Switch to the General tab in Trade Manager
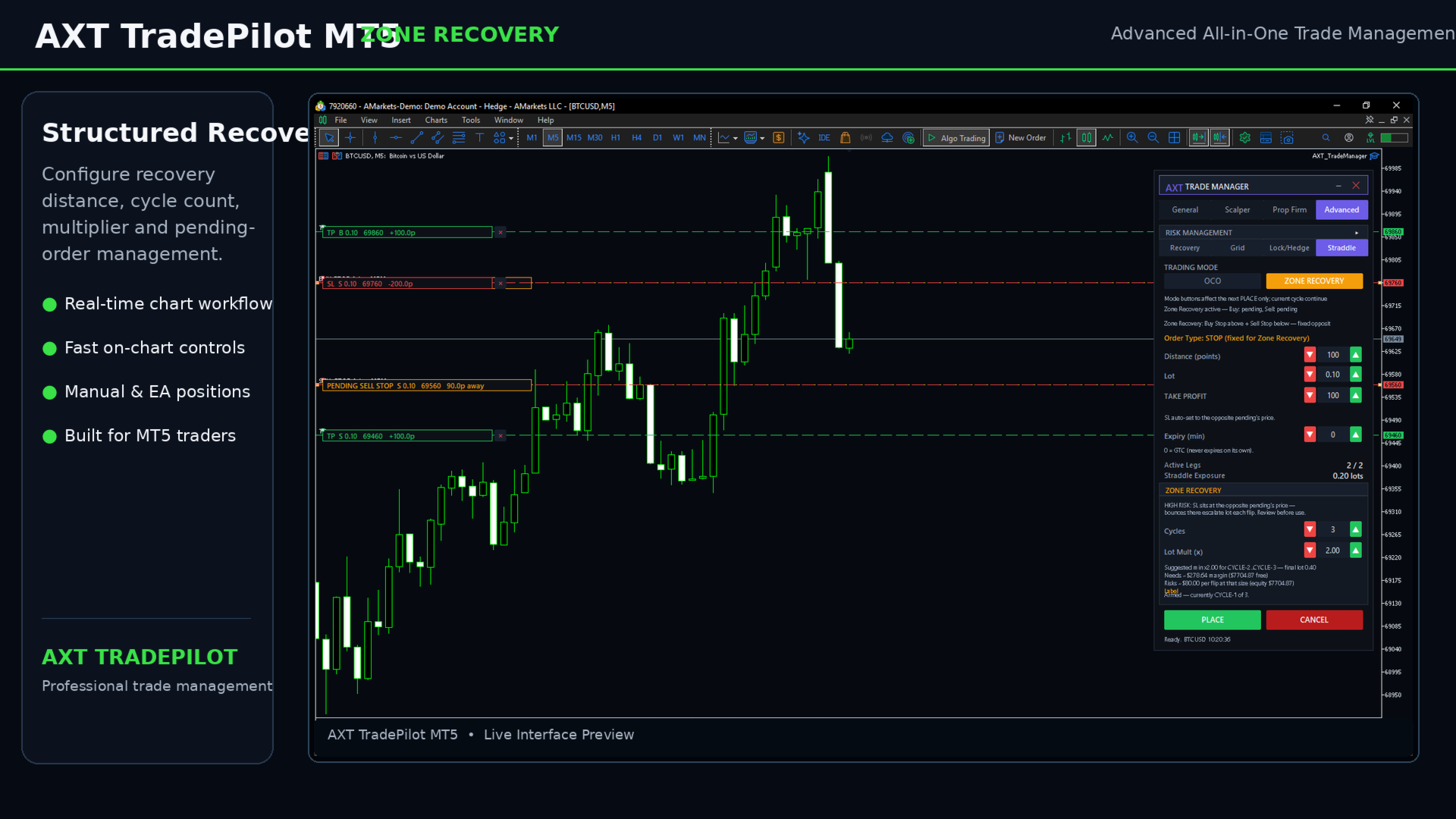Viewport: 1456px width, 819px height. click(x=1185, y=210)
